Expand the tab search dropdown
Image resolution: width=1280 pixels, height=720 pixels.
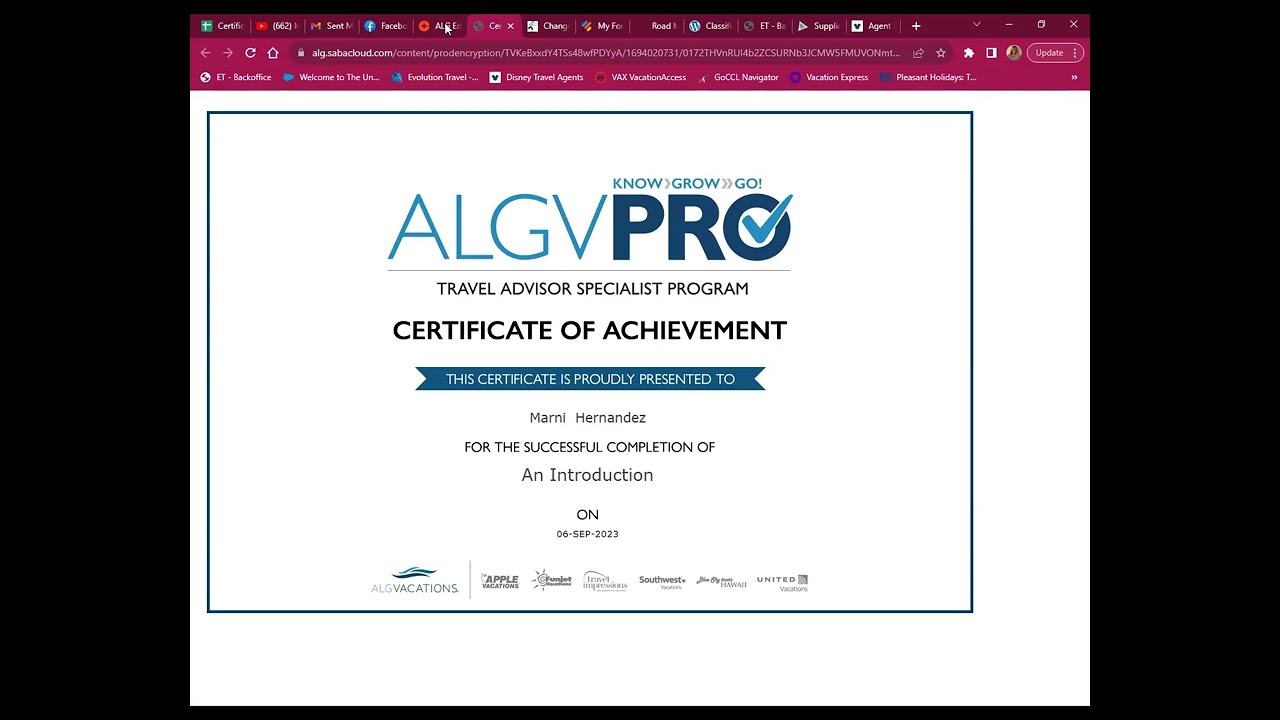click(976, 25)
